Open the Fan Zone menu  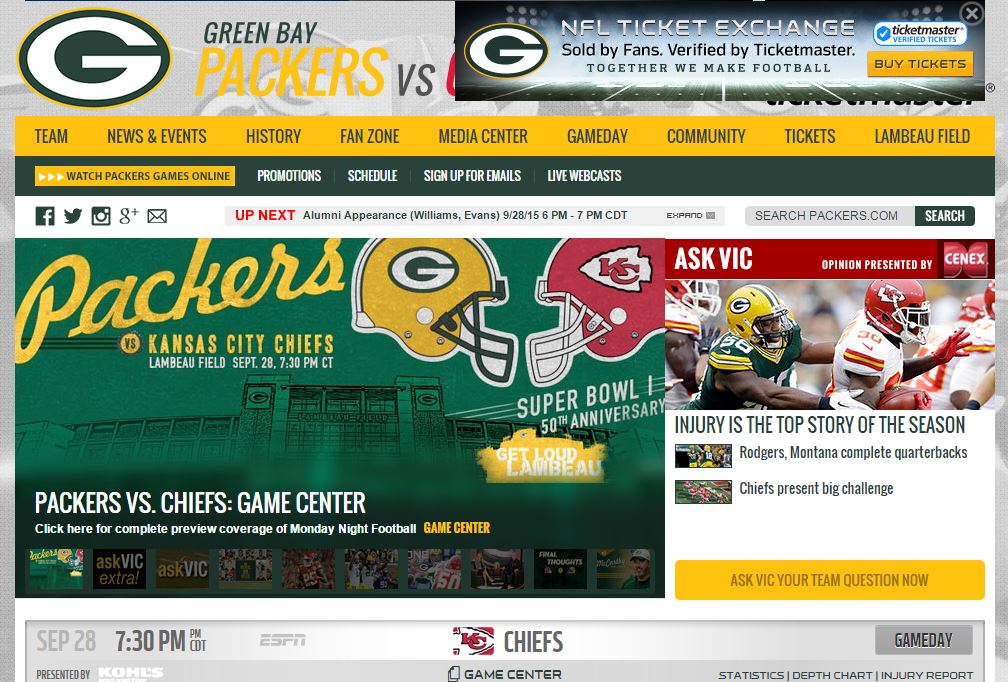pos(369,136)
